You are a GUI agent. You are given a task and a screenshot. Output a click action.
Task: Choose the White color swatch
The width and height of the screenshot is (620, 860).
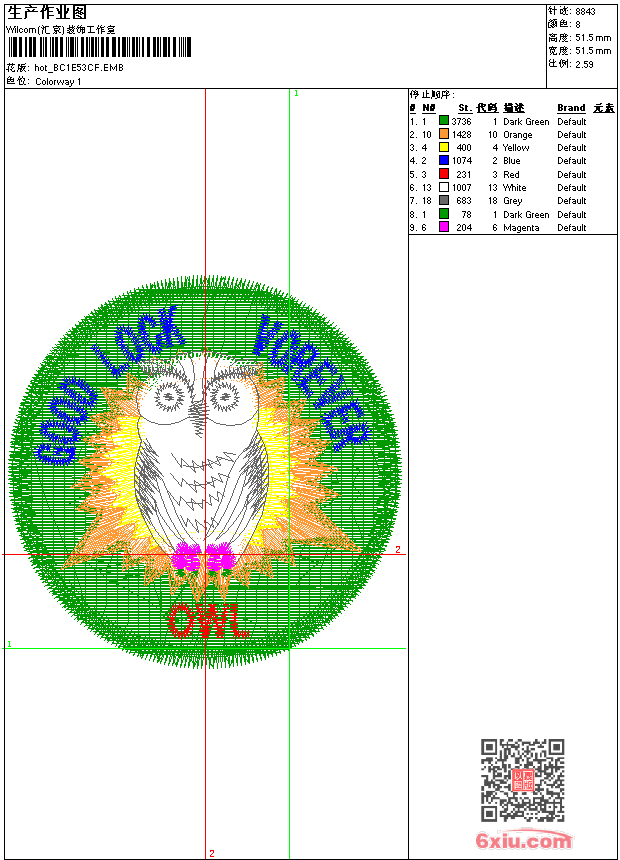444,187
